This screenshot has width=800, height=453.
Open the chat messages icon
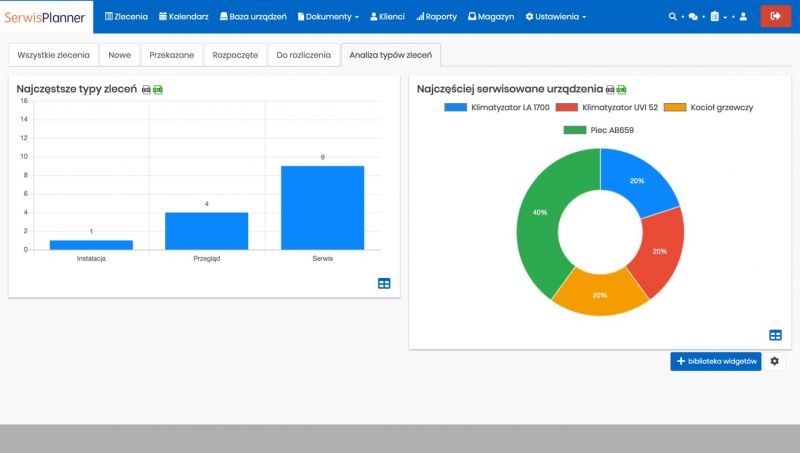[x=693, y=16]
